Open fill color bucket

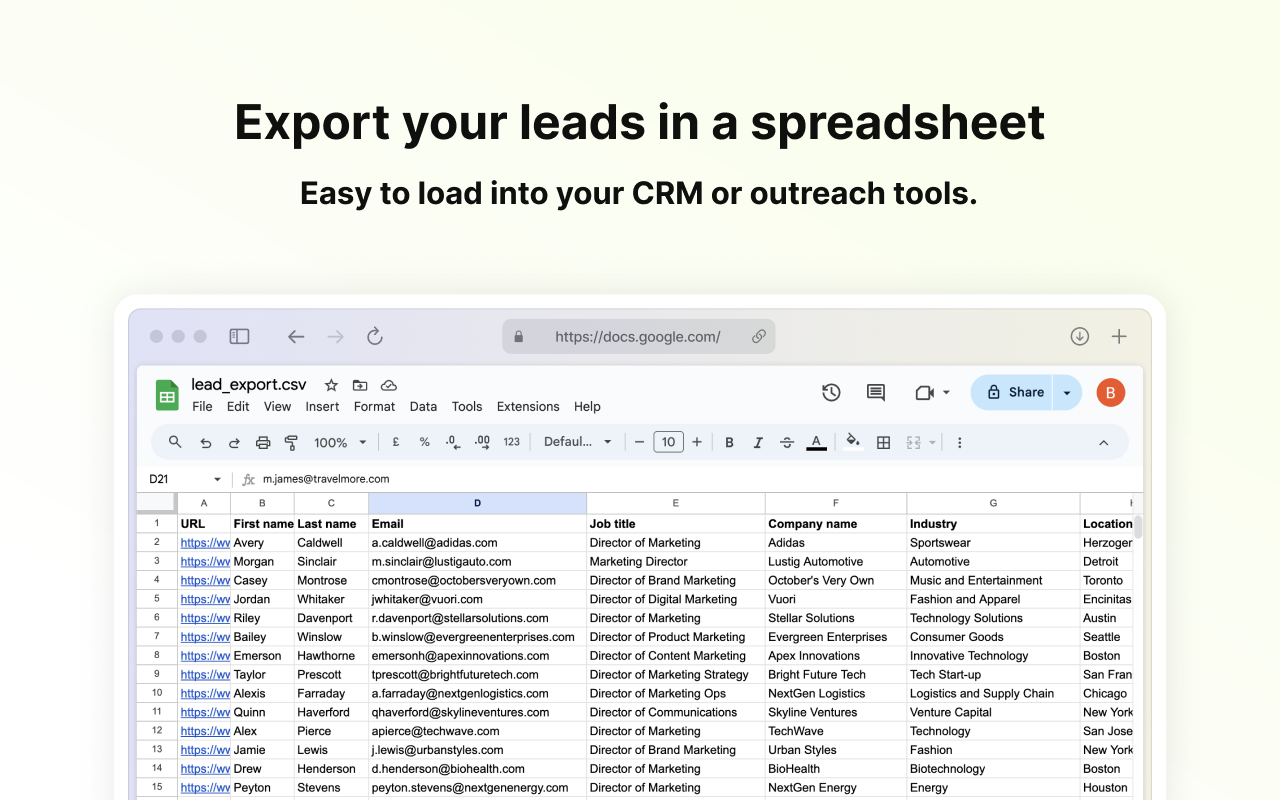(853, 441)
